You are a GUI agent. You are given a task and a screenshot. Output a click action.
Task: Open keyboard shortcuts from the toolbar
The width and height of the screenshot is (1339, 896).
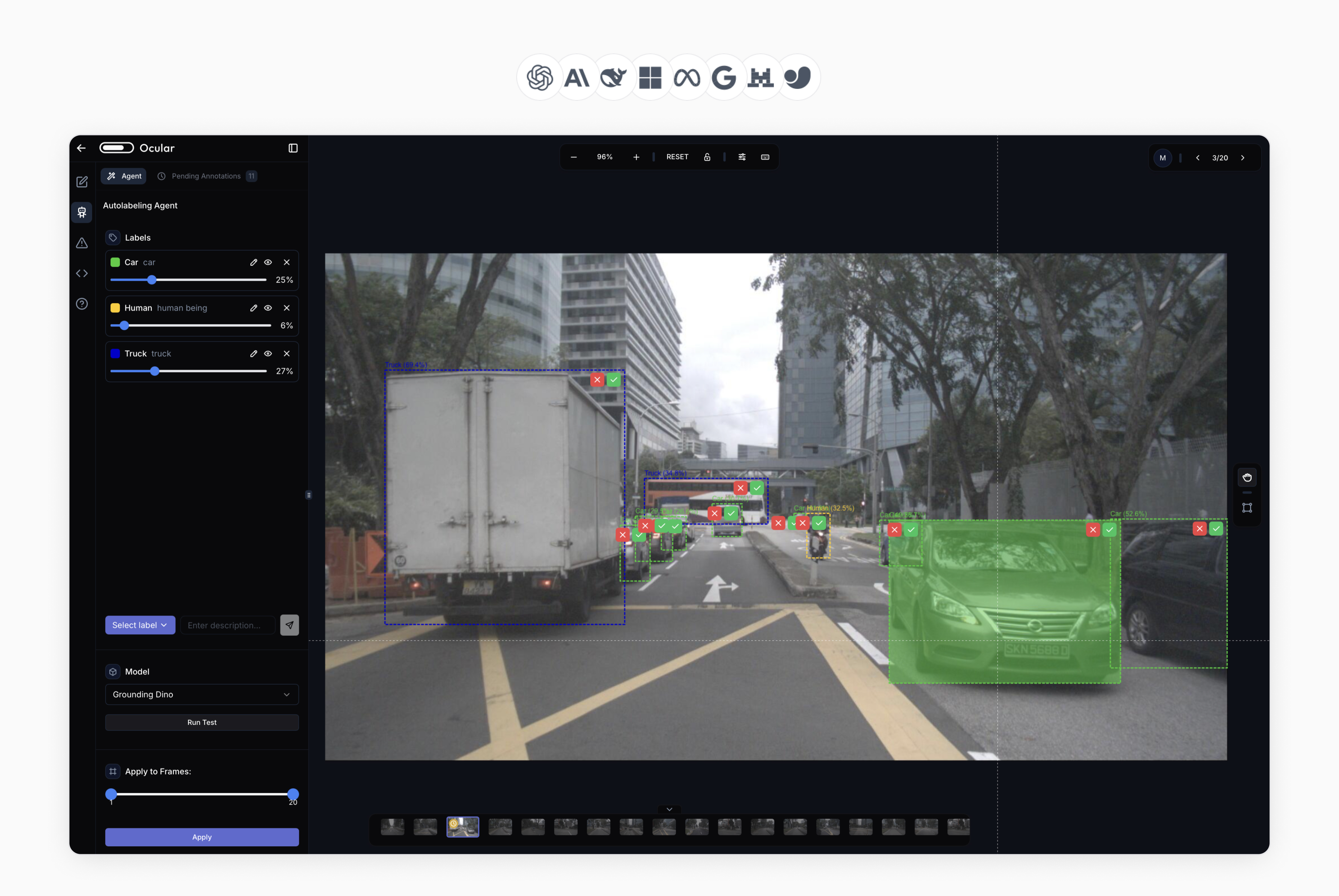(765, 156)
